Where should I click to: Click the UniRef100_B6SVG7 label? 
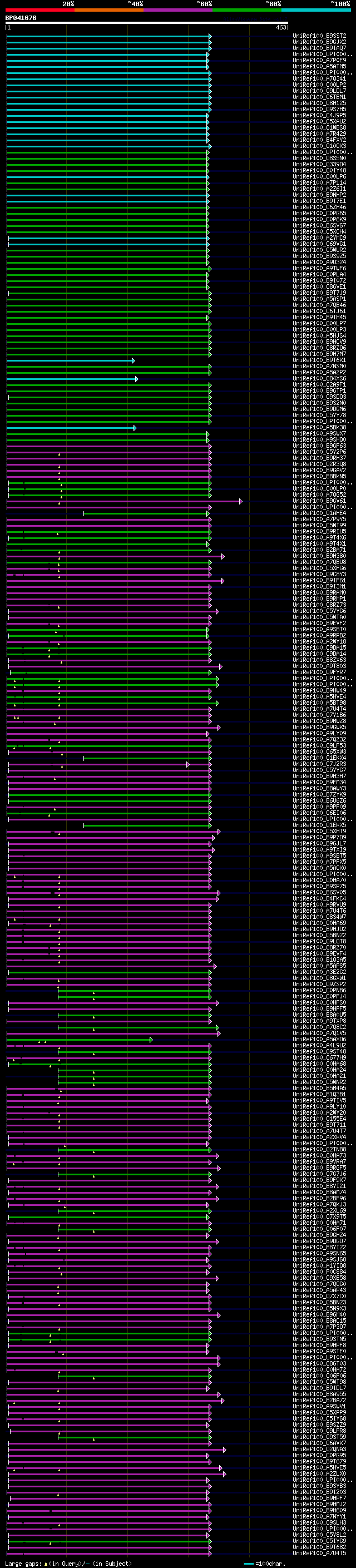pos(319,225)
